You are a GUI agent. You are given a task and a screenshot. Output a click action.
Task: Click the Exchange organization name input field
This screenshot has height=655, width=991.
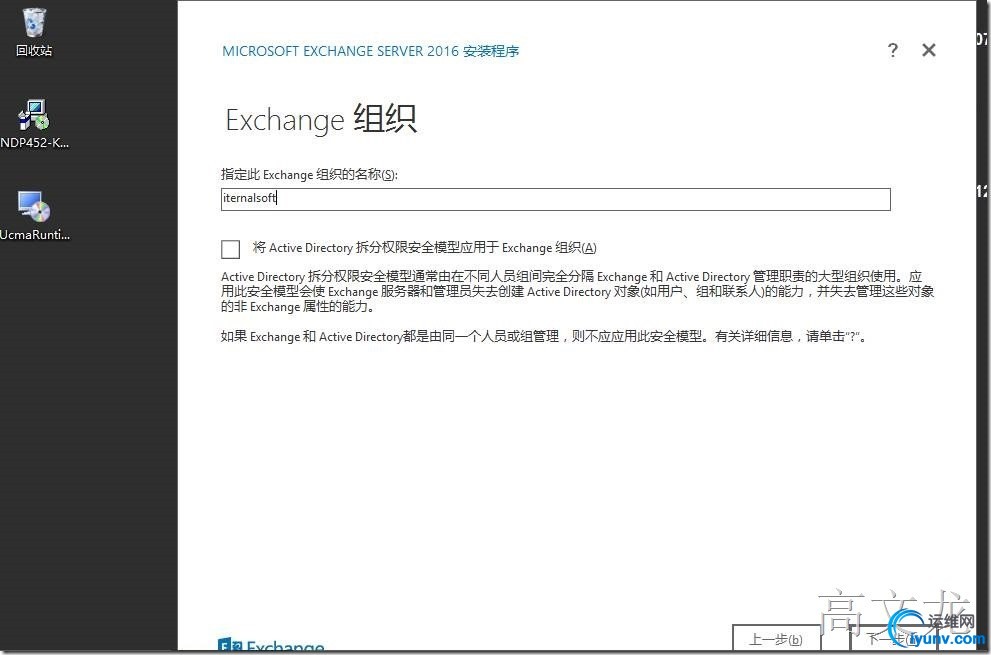pos(556,199)
